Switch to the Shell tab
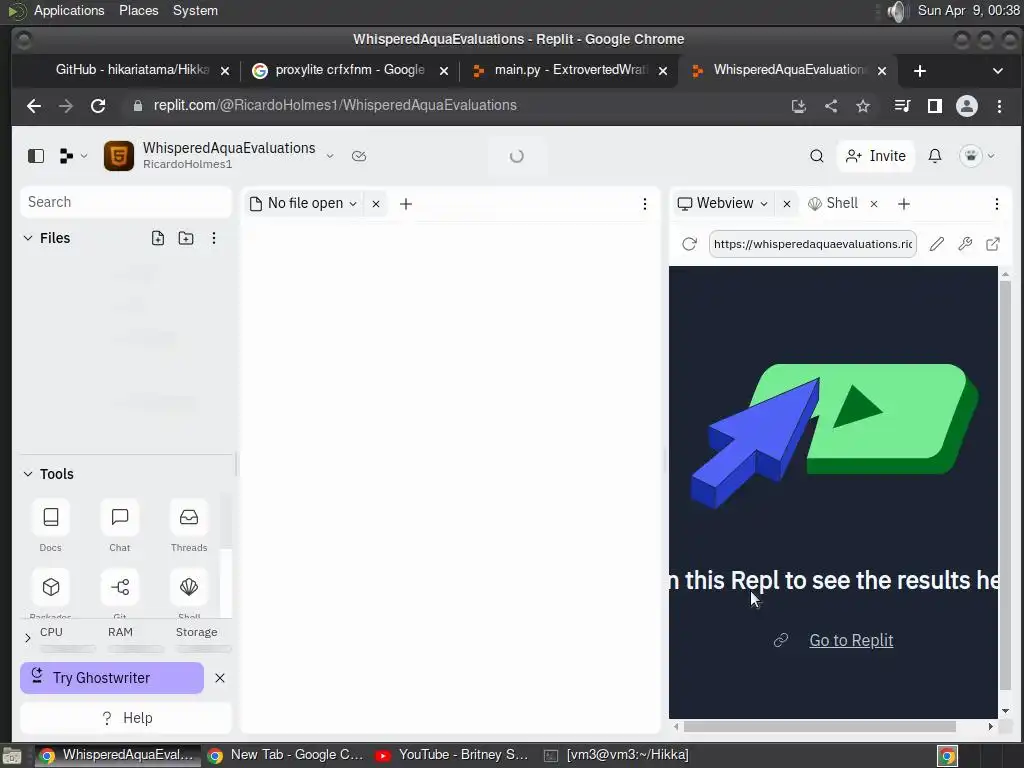The width and height of the screenshot is (1024, 768). tap(833, 204)
